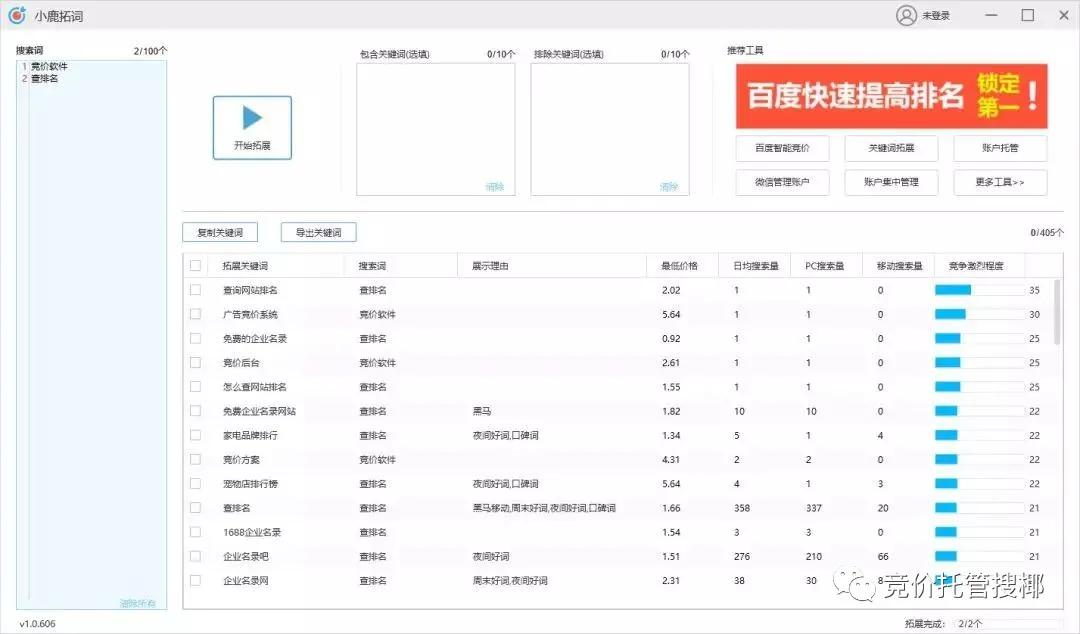Click the 复制关键词 button
Viewport: 1080px width, 634px height.
[x=219, y=231]
